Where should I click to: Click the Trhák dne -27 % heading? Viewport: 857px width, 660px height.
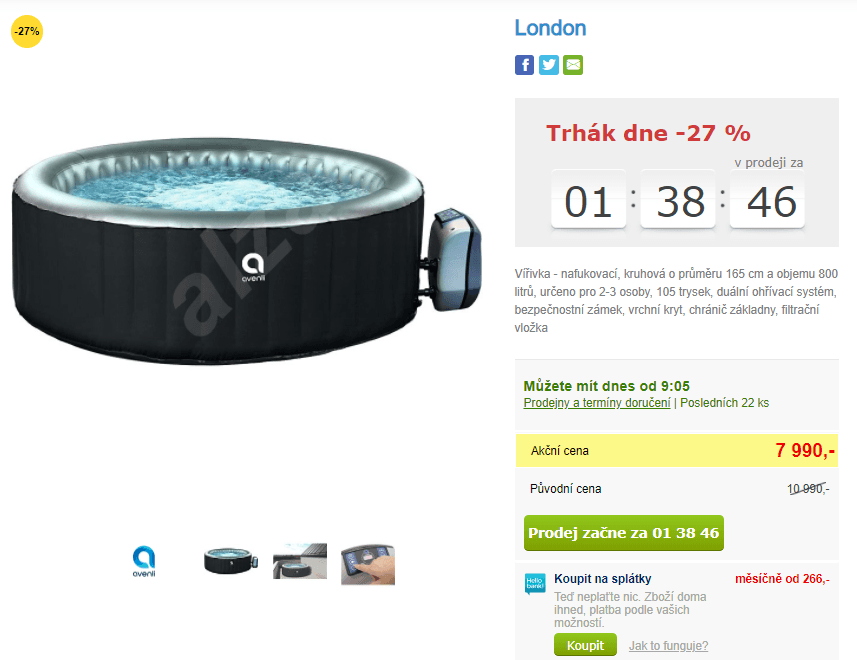(x=648, y=133)
